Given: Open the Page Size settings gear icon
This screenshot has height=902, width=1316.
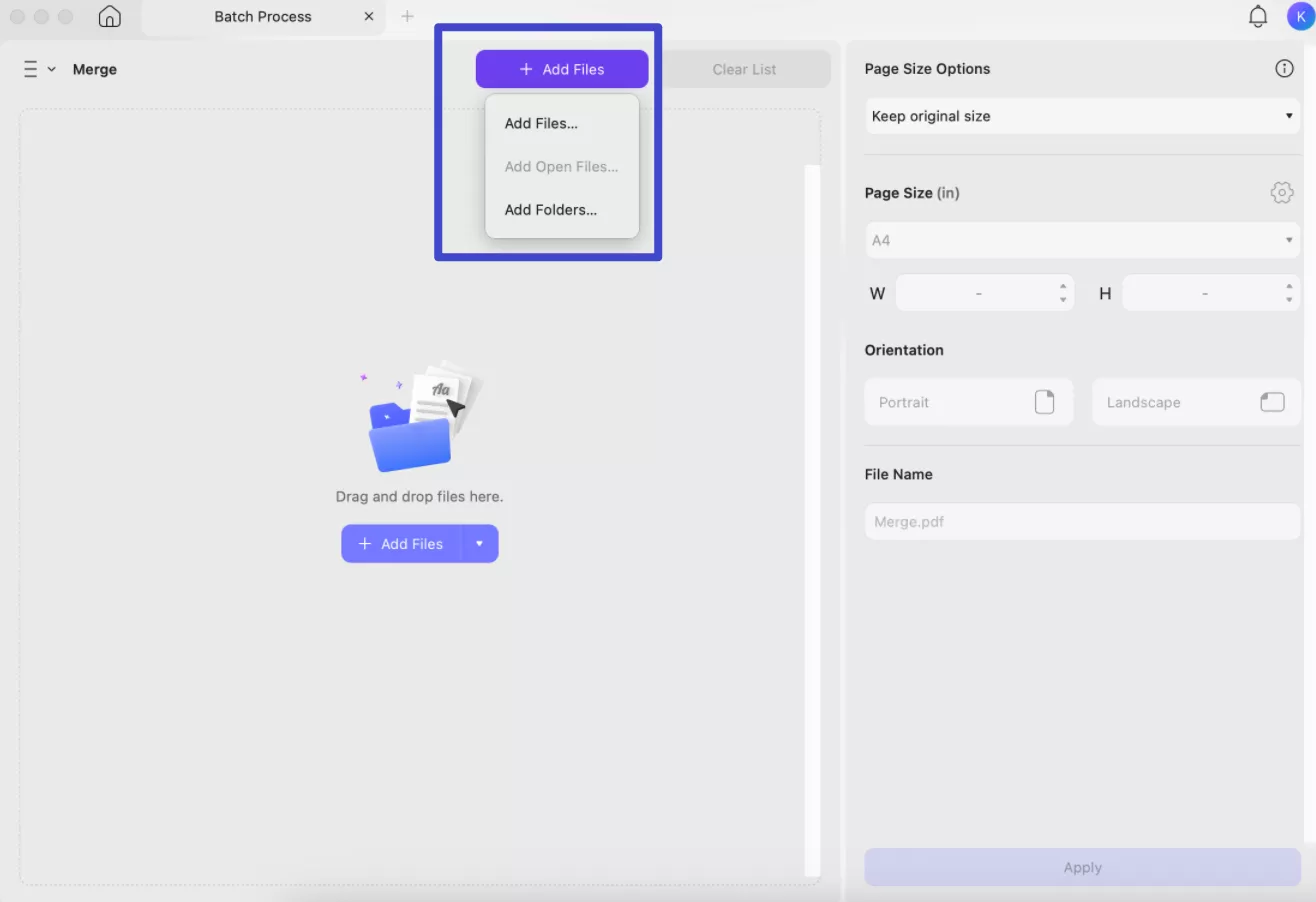Looking at the screenshot, I should tap(1281, 192).
